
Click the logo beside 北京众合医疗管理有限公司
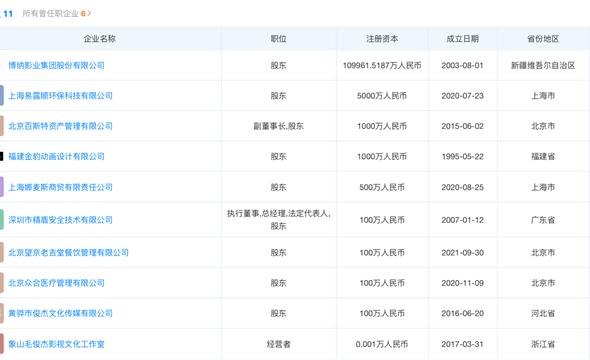(2, 283)
